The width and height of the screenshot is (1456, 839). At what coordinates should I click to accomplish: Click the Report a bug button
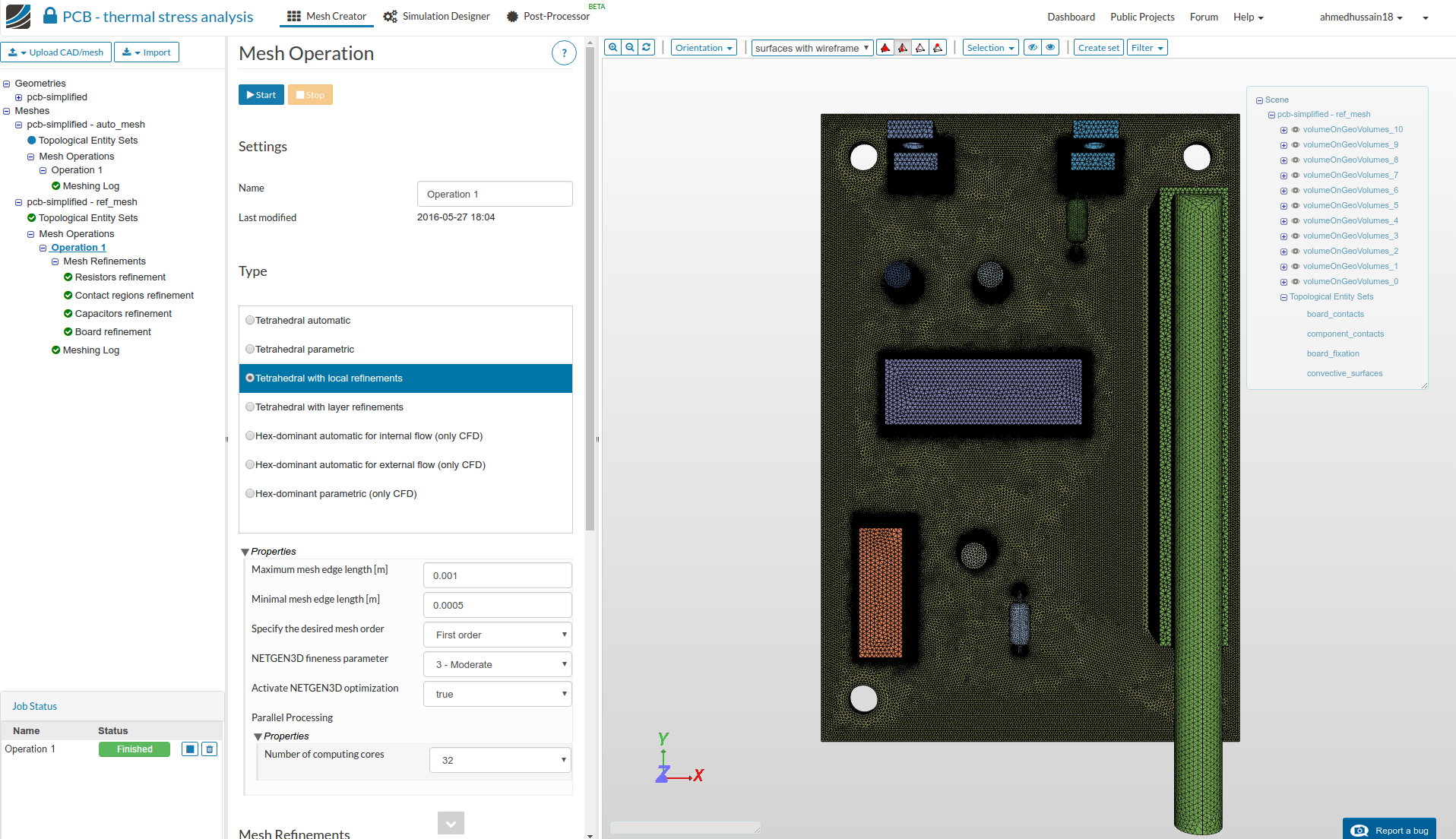coord(1390,830)
